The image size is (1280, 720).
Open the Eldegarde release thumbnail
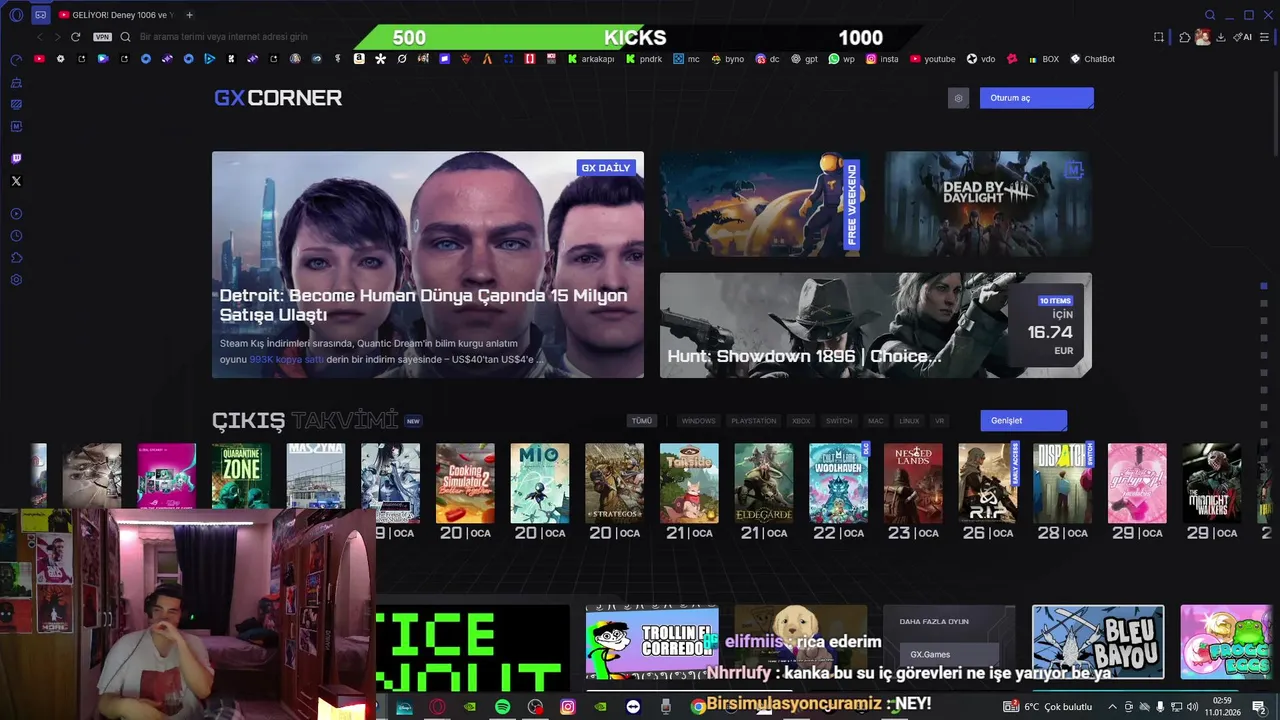pyautogui.click(x=764, y=483)
